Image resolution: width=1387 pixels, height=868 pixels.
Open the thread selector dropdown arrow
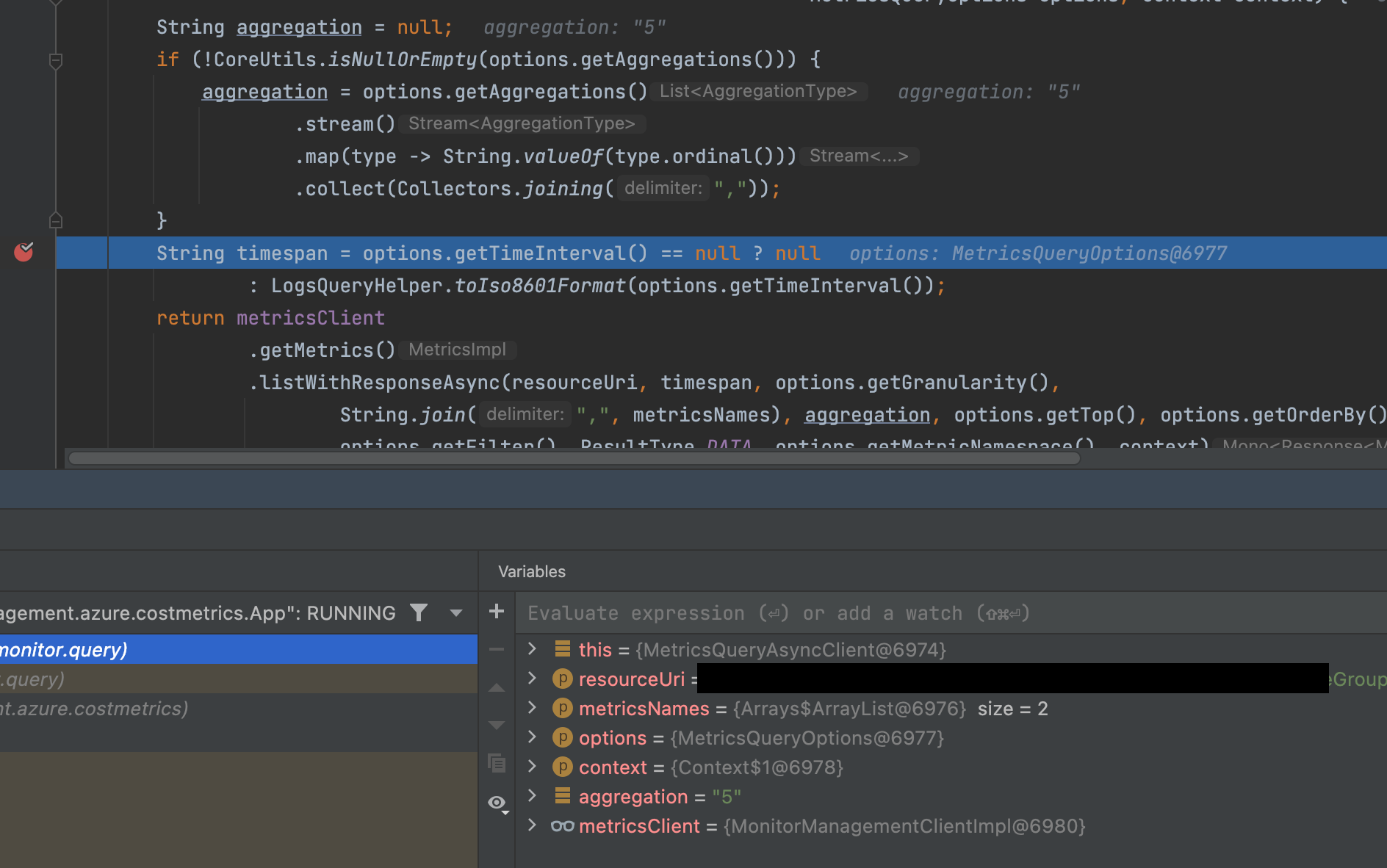click(x=456, y=612)
